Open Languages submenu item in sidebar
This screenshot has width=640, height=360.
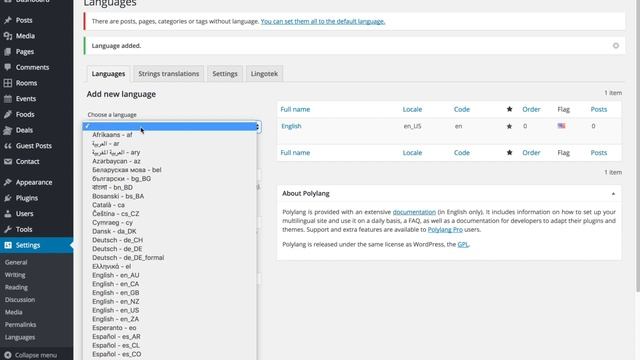20,338
